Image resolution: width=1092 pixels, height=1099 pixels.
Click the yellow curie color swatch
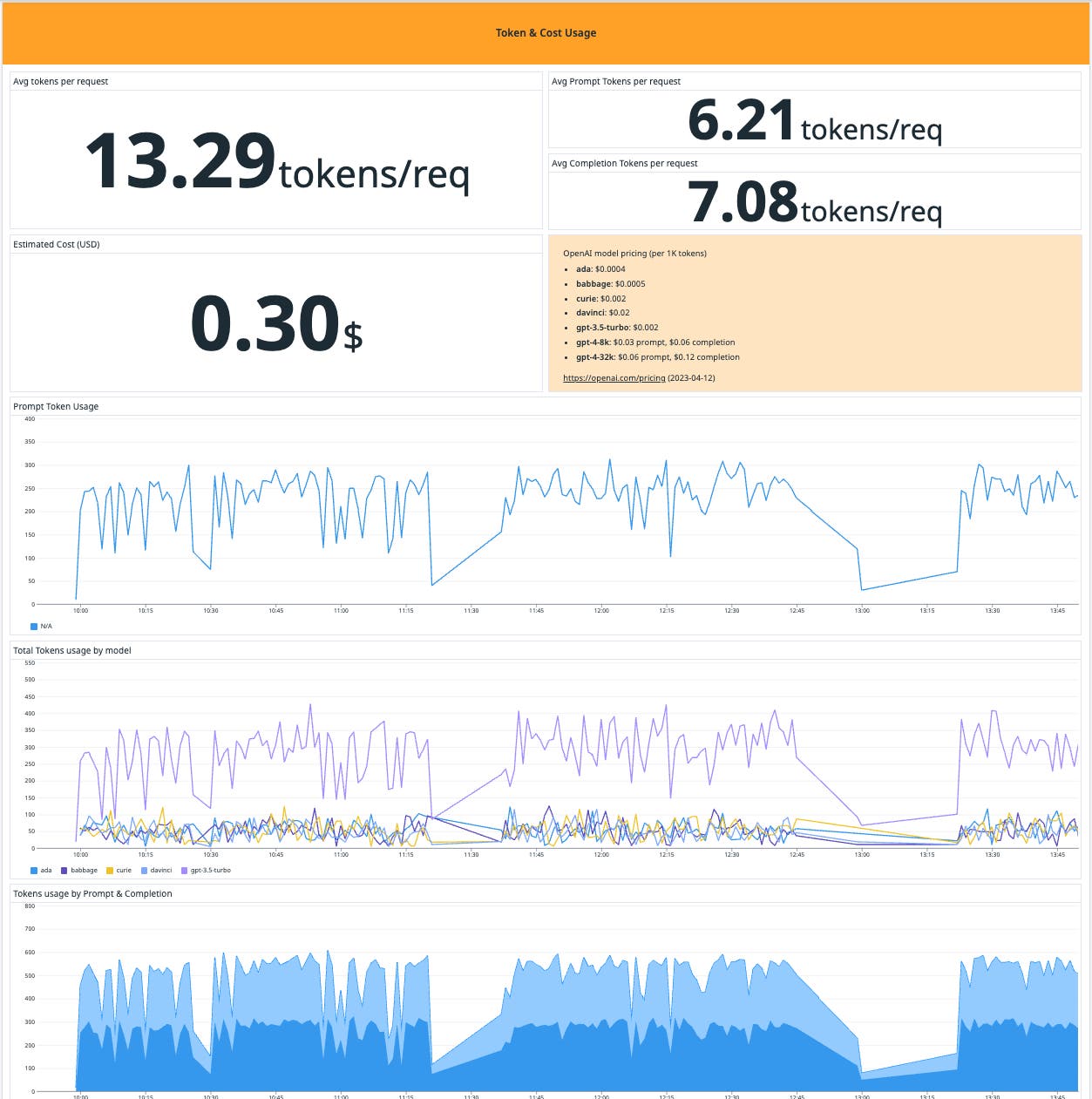(x=108, y=870)
